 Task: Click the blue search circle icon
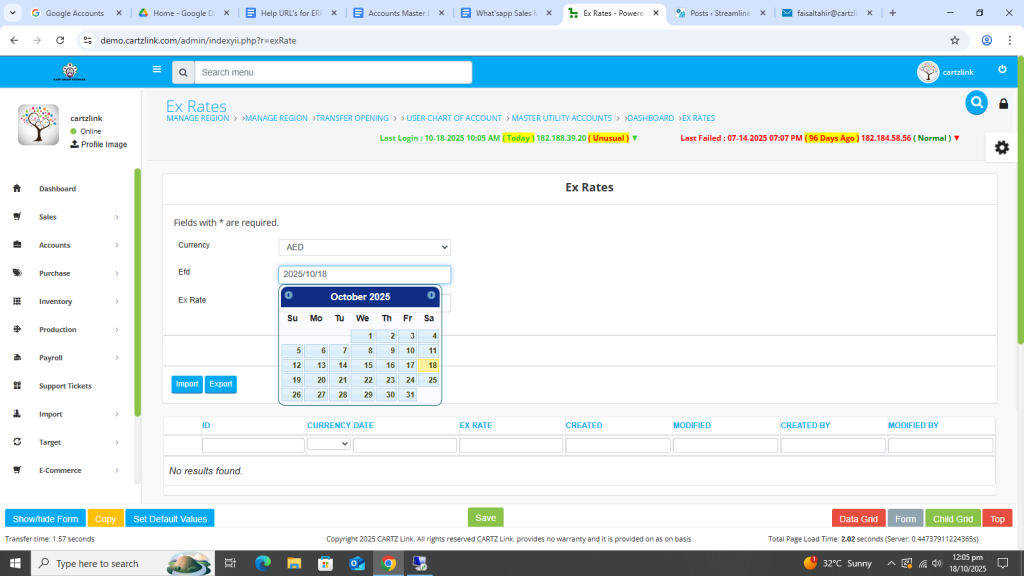point(976,102)
